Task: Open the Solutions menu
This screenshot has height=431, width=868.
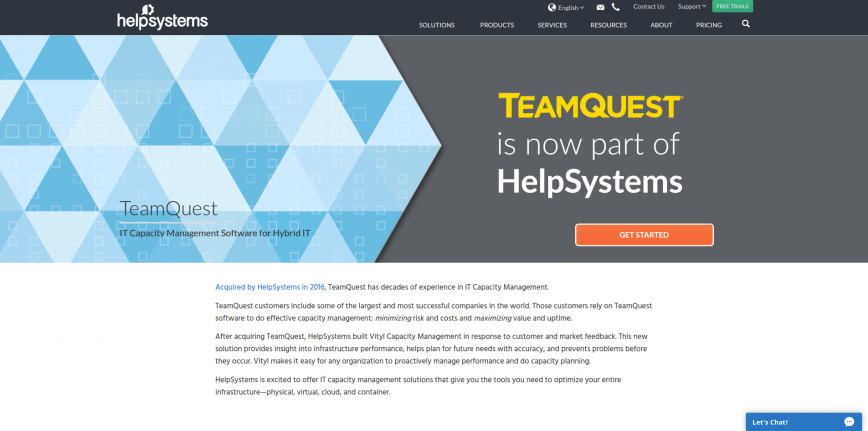Action: pyautogui.click(x=436, y=25)
